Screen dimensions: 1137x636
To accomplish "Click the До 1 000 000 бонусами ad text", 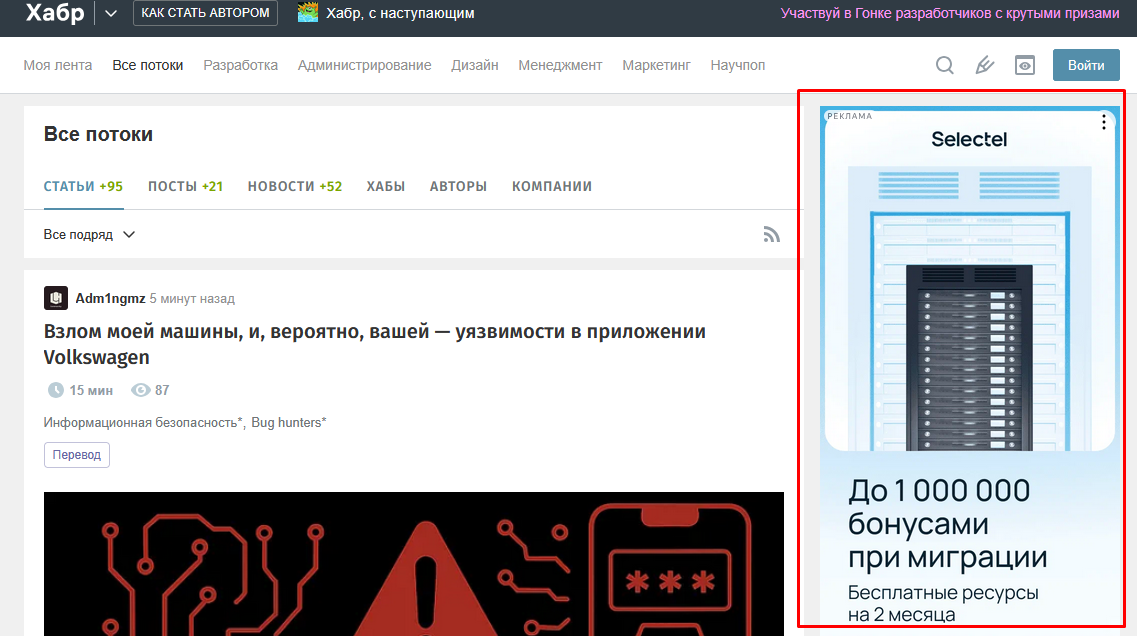I will [x=947, y=524].
